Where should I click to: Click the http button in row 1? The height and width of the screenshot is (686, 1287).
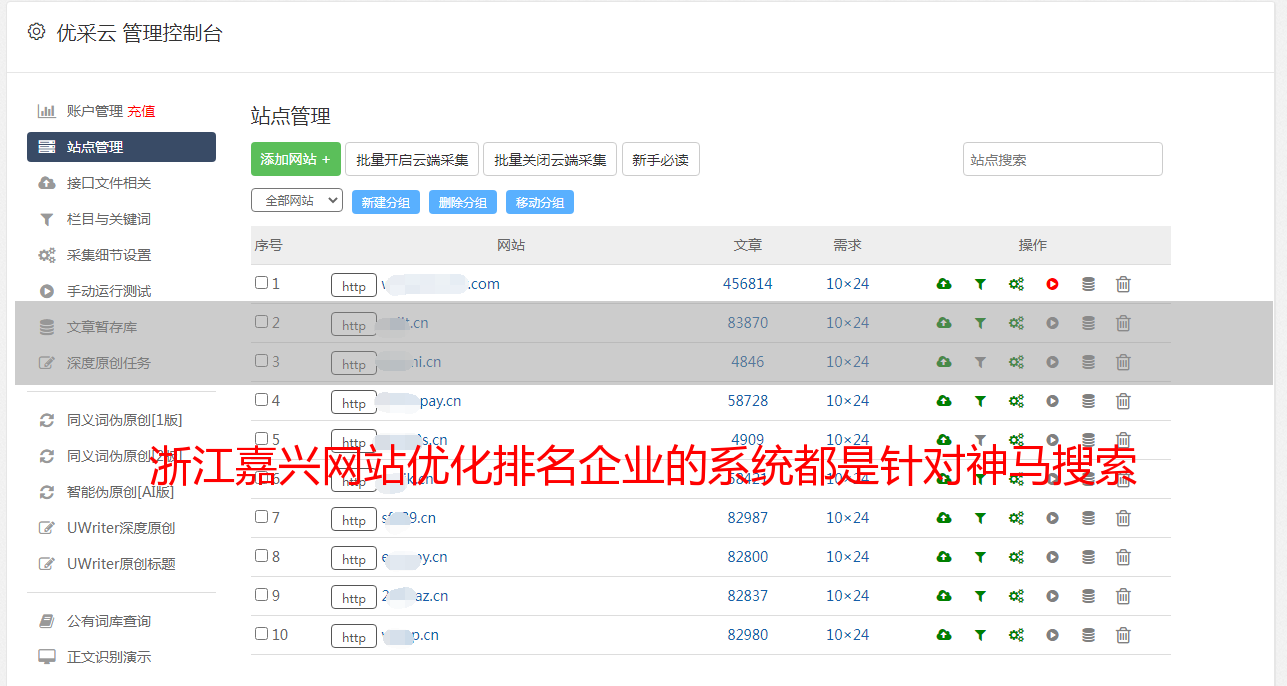354,285
